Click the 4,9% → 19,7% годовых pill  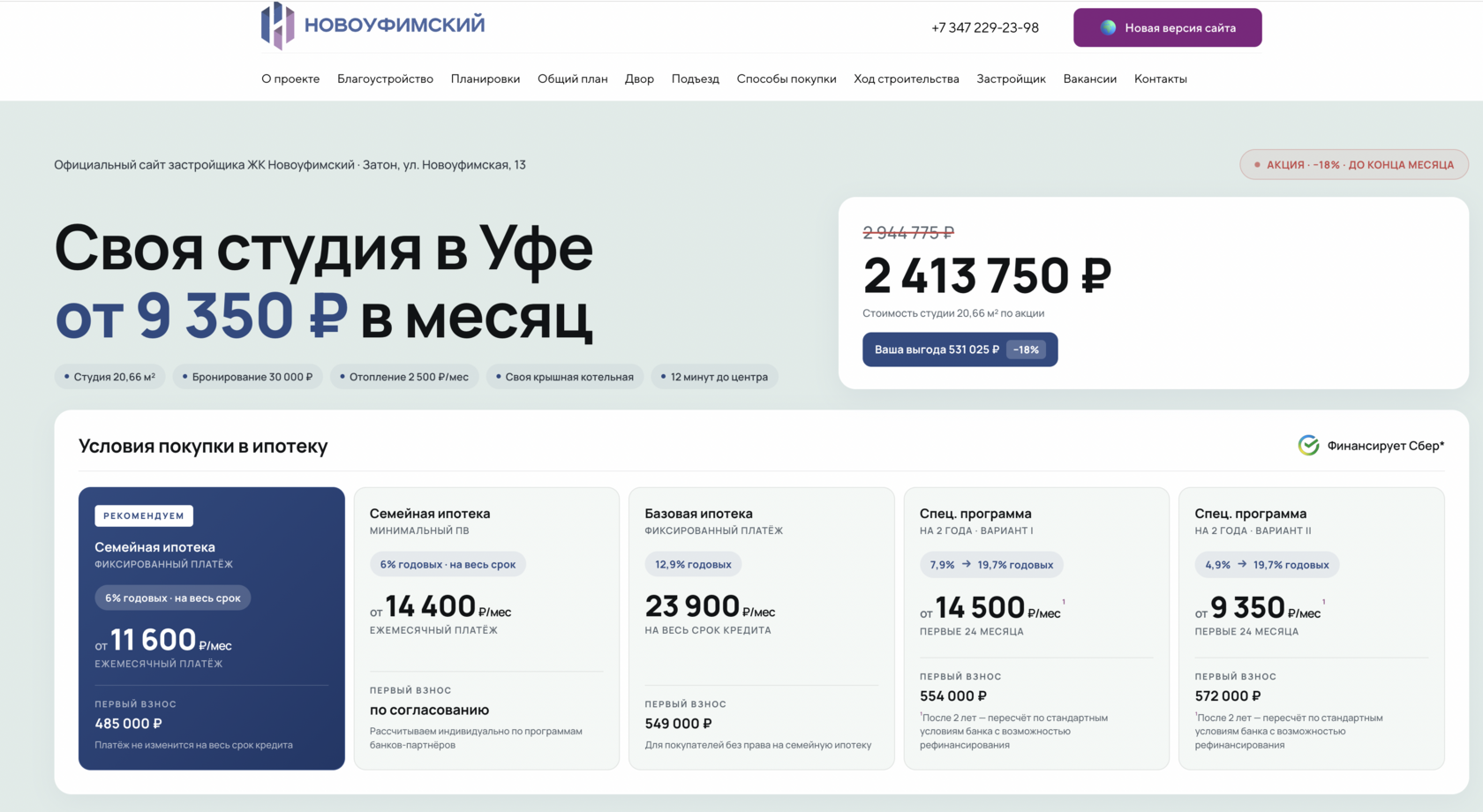pyautogui.click(x=1267, y=564)
